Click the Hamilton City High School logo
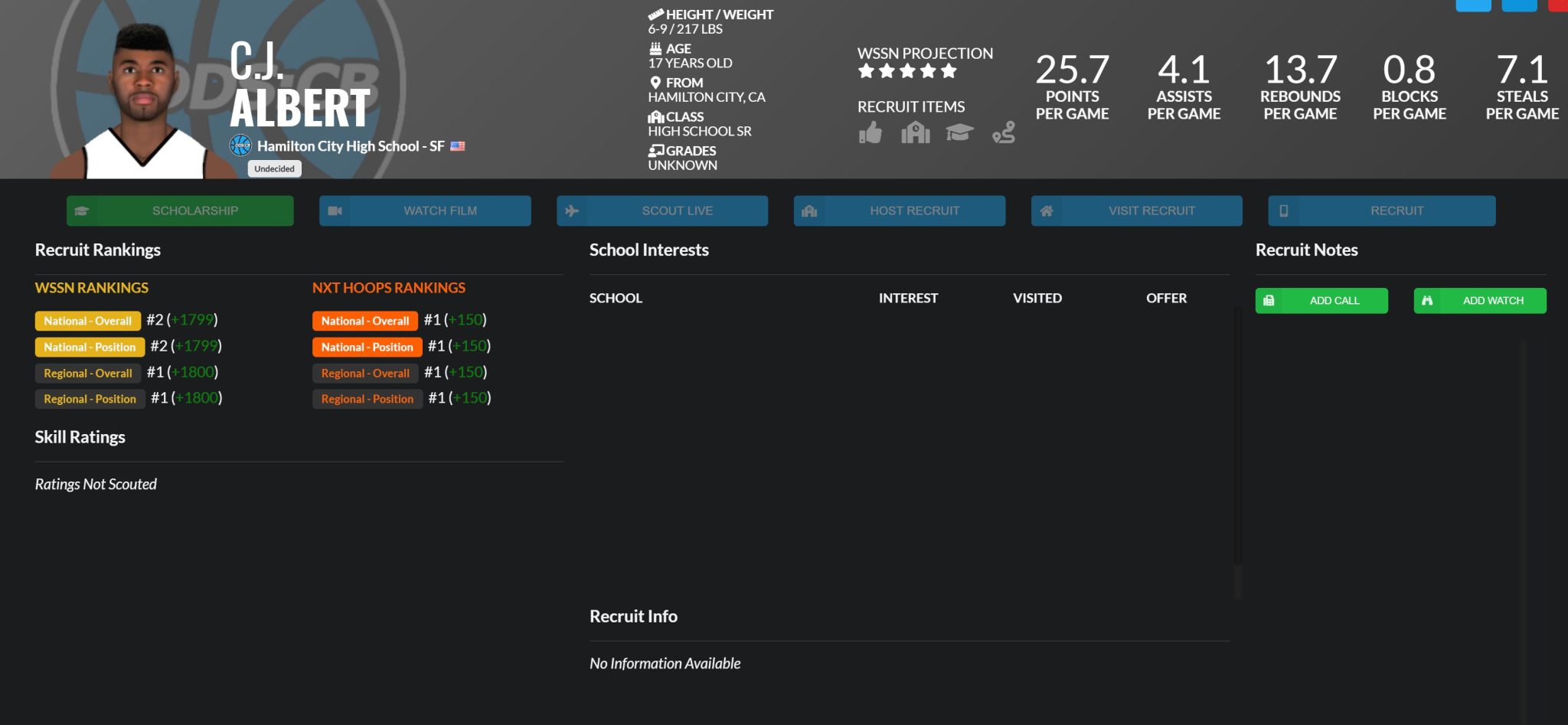The width and height of the screenshot is (1568, 725). (x=241, y=145)
